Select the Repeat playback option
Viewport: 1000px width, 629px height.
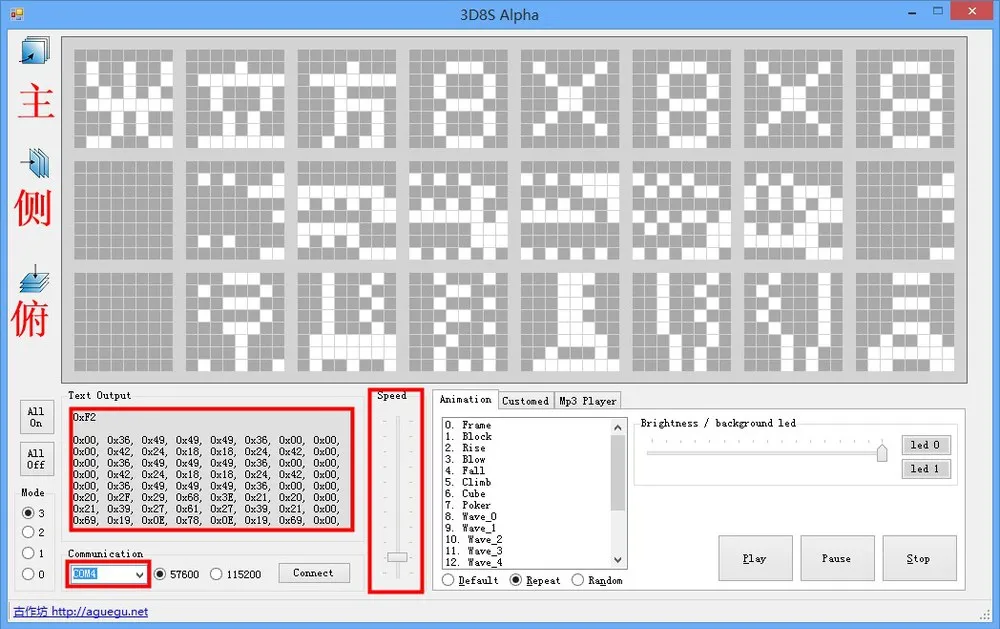coord(515,580)
